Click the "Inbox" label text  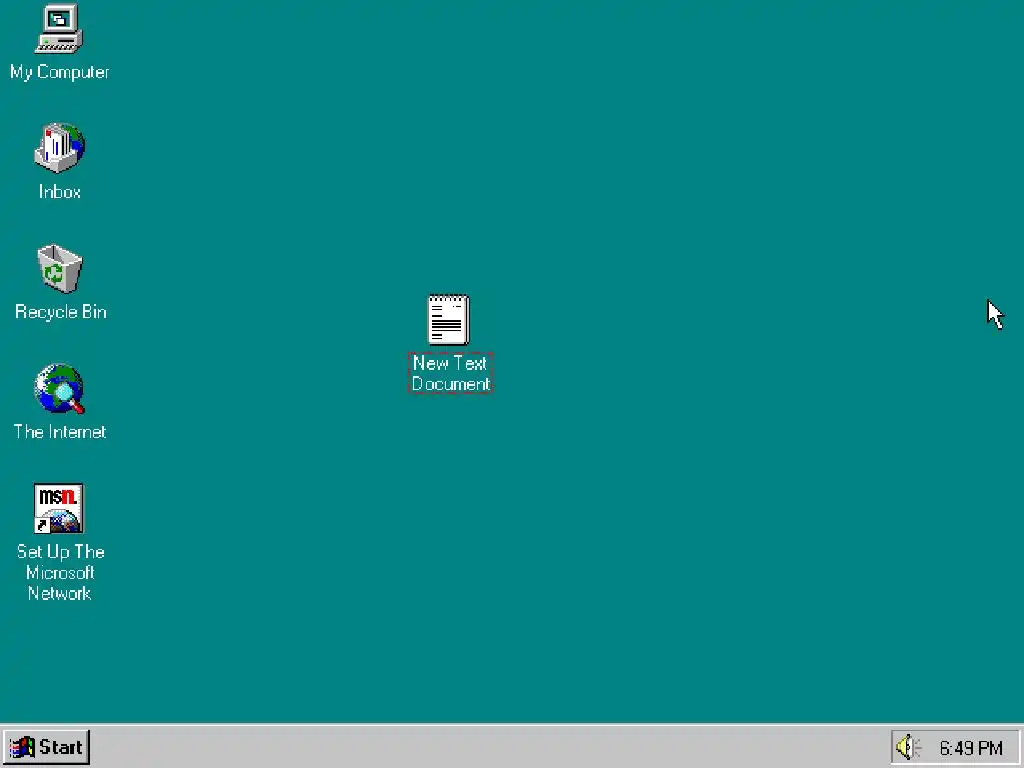59,191
